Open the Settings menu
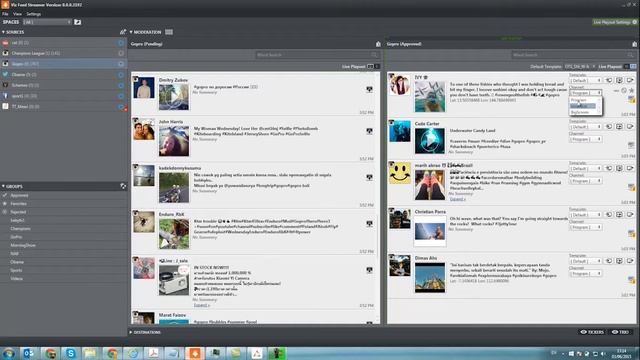Image resolution: width=640 pixels, height=360 pixels. point(33,14)
